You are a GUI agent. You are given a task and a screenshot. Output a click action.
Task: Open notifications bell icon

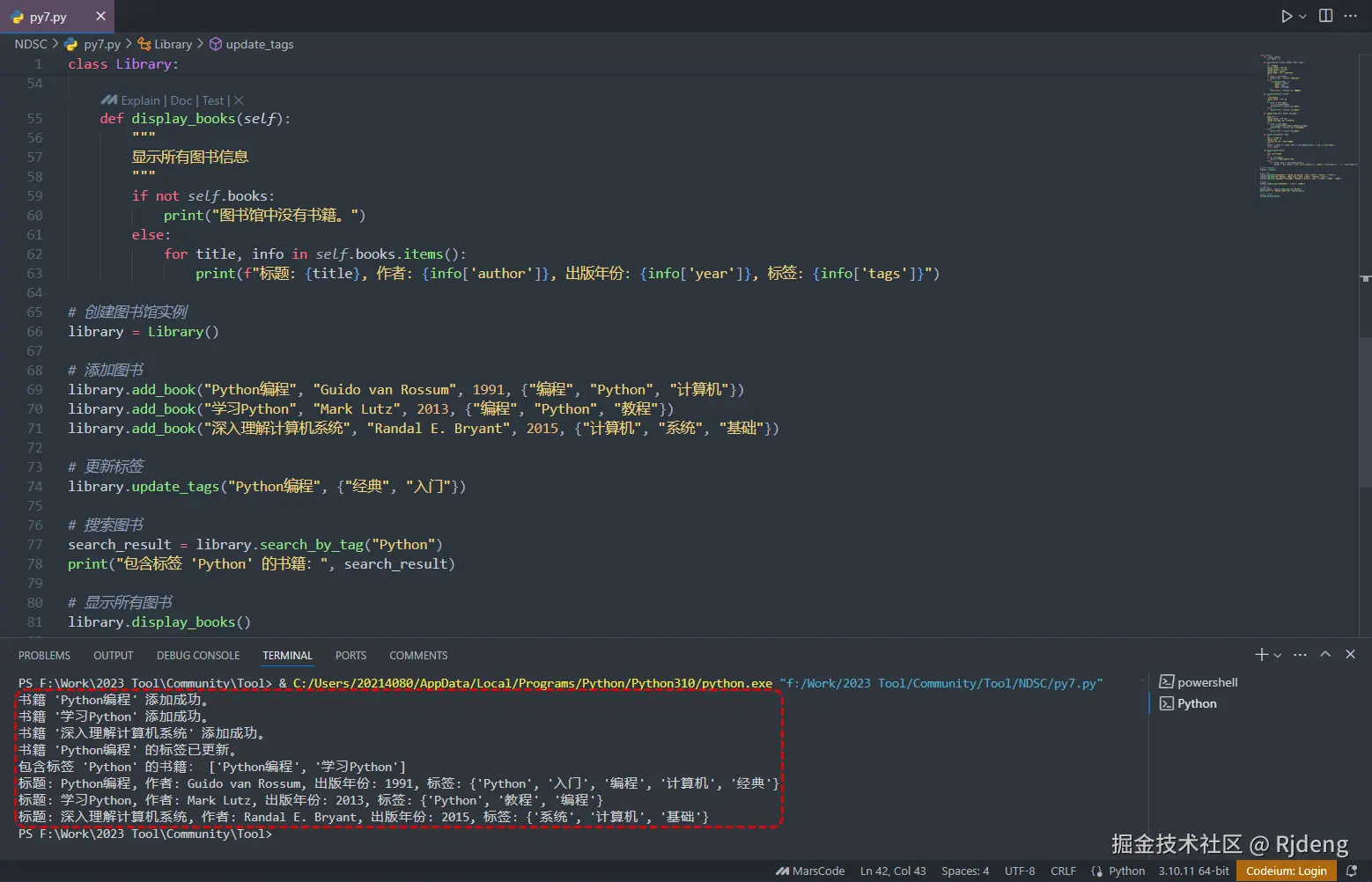coord(1352,871)
